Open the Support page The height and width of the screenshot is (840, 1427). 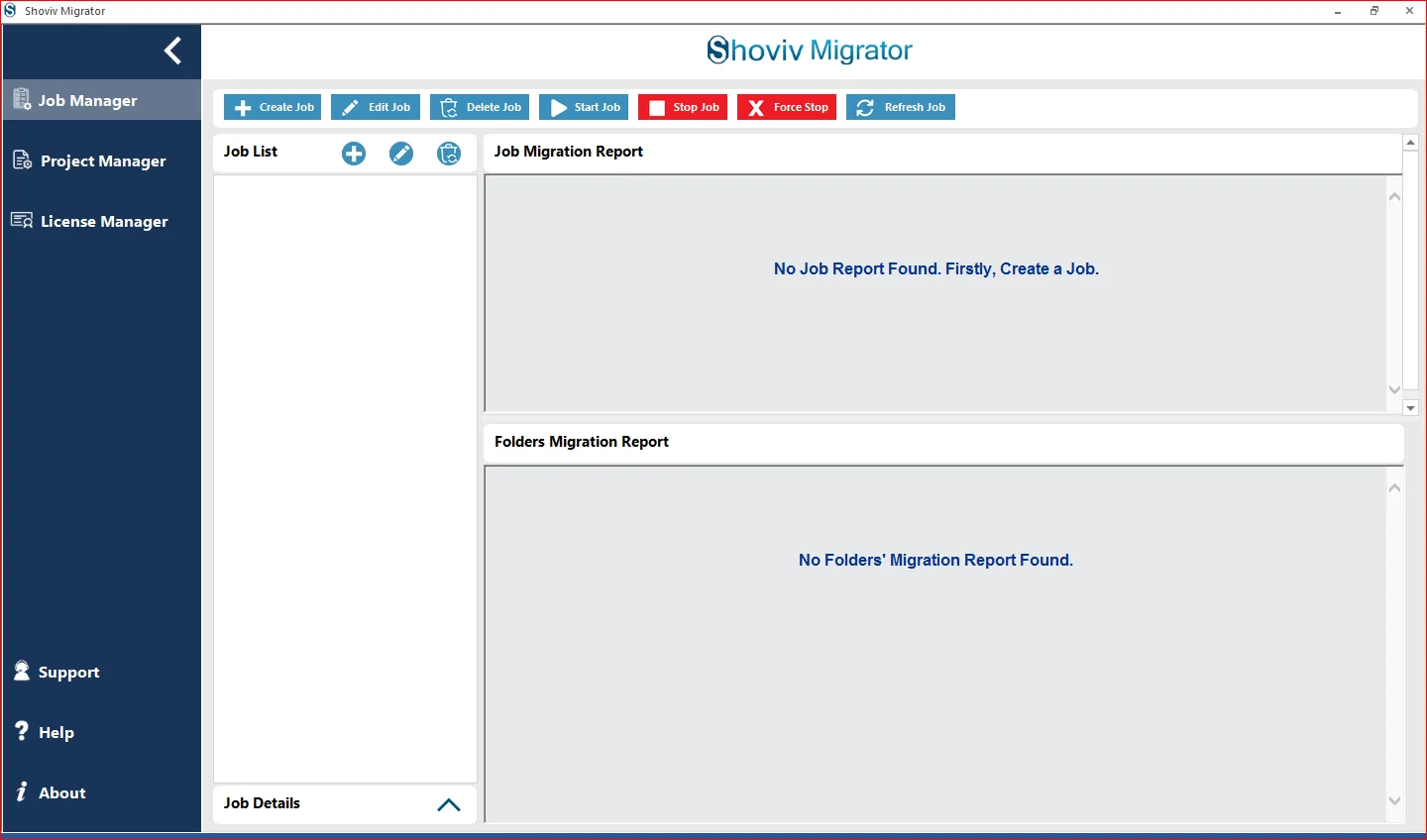(x=101, y=672)
